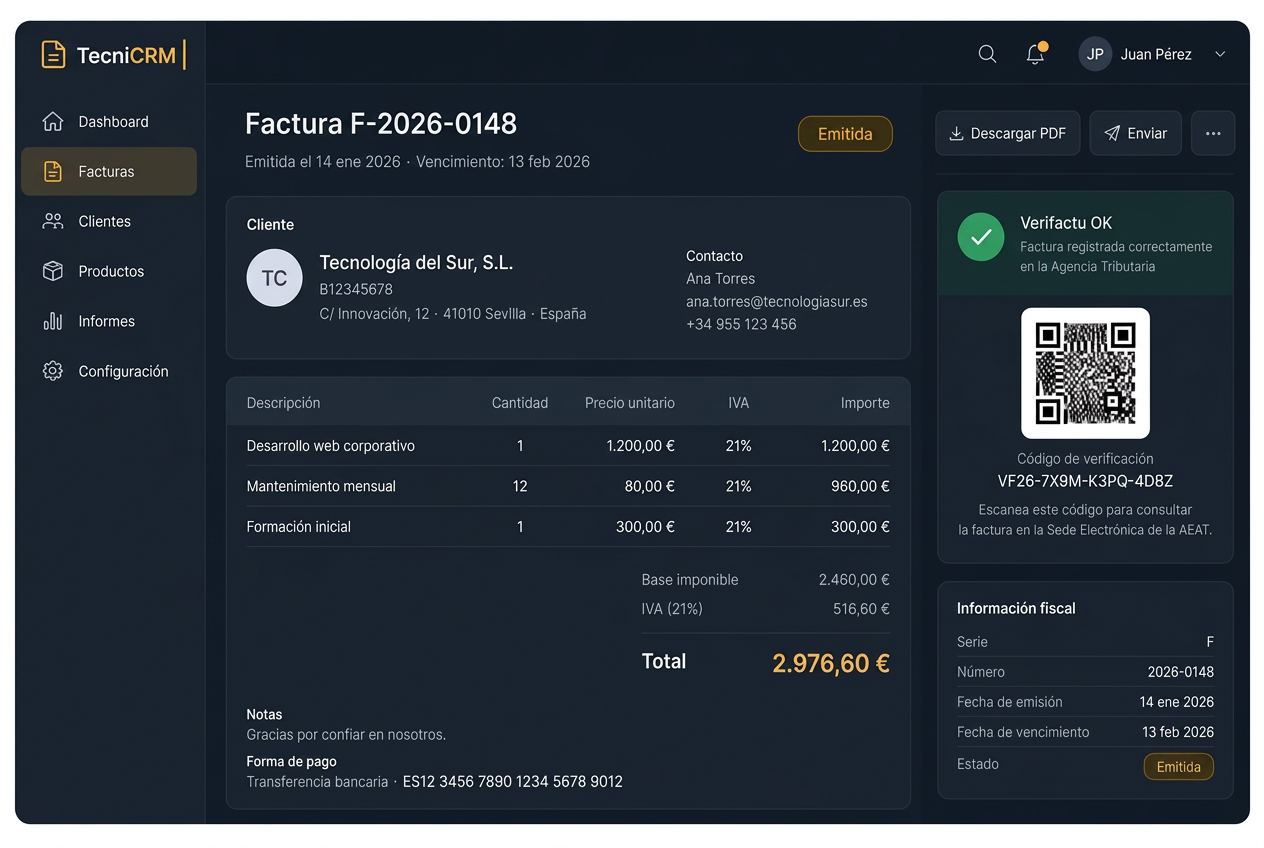
Task: Open the three-dot more options menu
Action: [1213, 133]
